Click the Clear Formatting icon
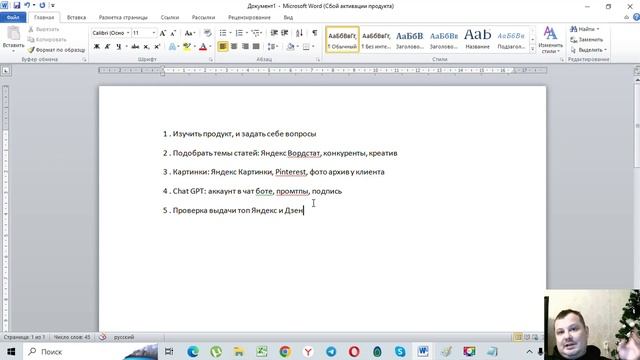Viewport: 640px width, 360px height. coord(207,33)
